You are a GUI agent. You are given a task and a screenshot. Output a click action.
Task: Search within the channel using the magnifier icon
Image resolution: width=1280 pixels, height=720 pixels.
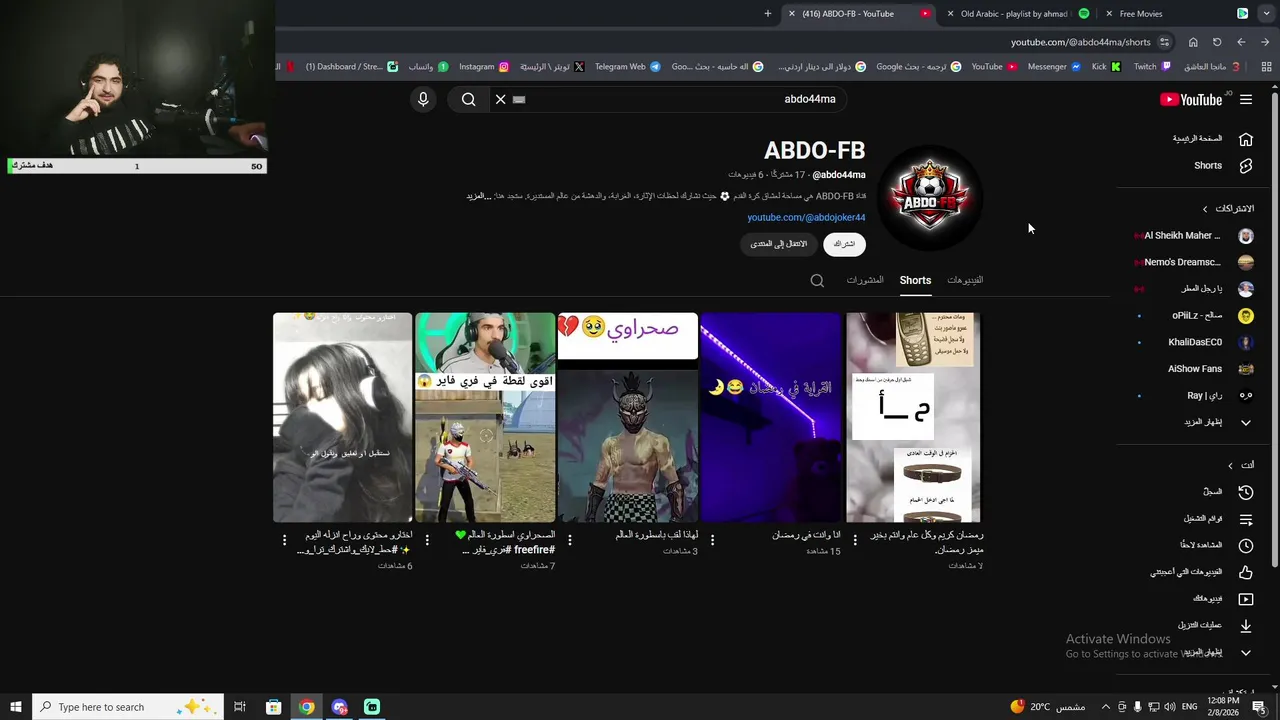click(817, 281)
